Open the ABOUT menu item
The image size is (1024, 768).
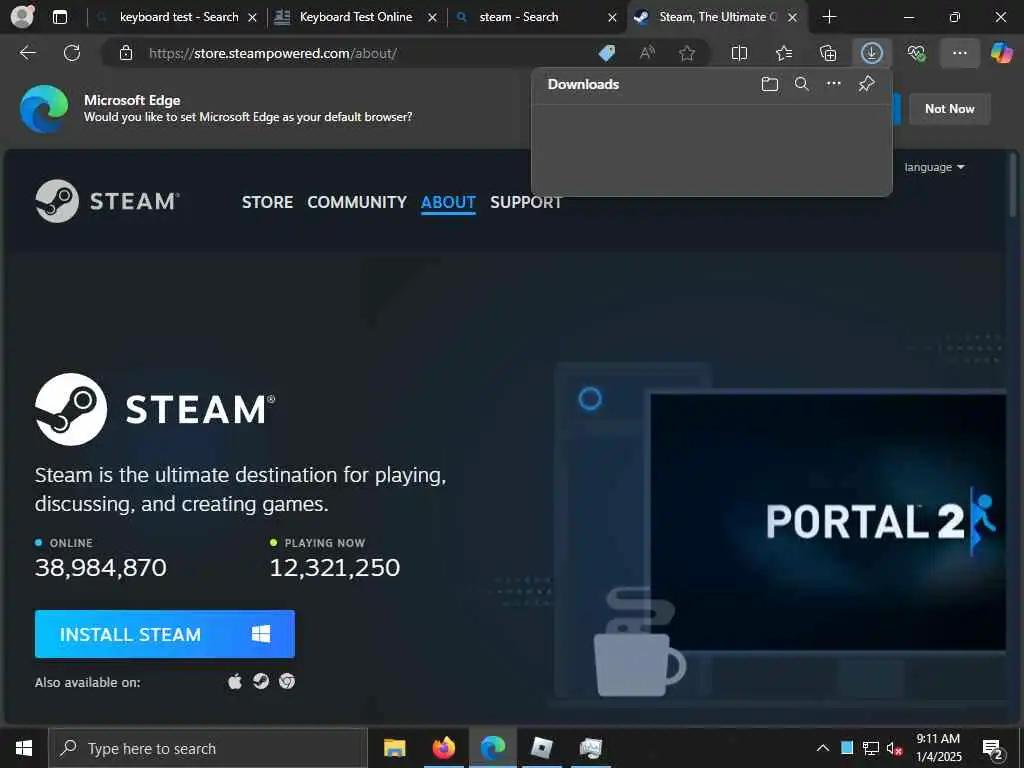448,202
